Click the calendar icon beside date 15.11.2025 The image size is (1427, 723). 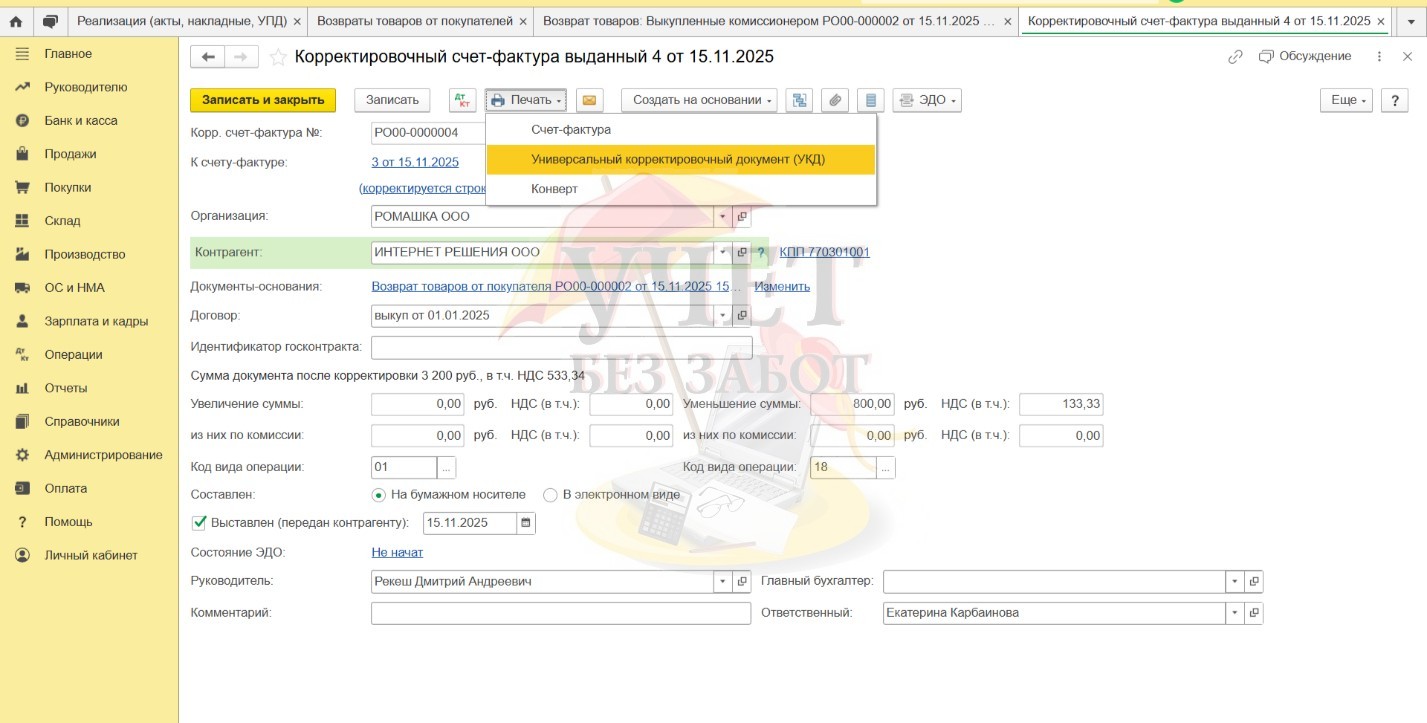point(526,522)
